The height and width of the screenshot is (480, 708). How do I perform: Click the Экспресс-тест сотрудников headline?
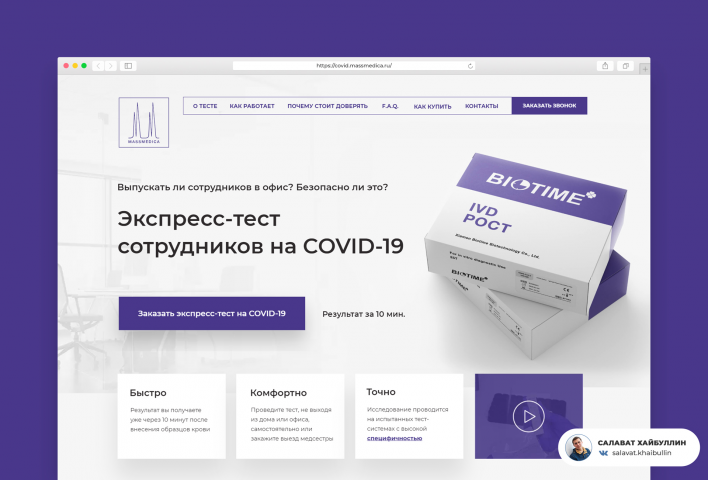[261, 233]
